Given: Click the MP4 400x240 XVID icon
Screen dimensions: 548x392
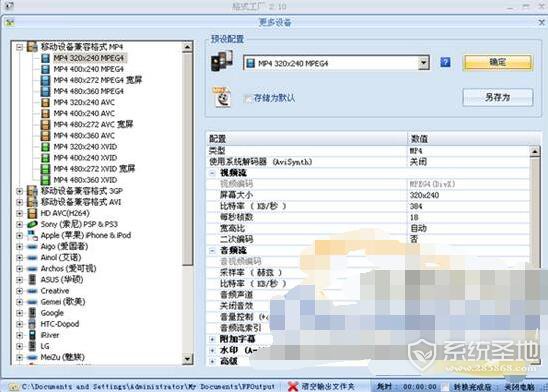Looking at the screenshot, I should (x=45, y=158).
